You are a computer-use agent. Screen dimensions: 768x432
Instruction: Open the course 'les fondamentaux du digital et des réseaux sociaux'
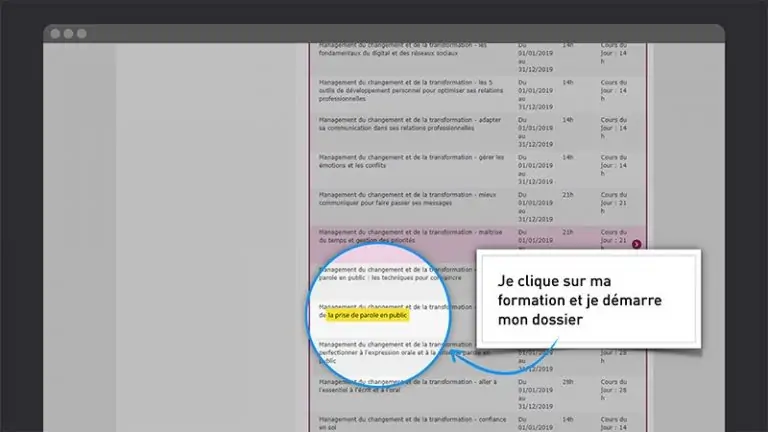click(403, 49)
